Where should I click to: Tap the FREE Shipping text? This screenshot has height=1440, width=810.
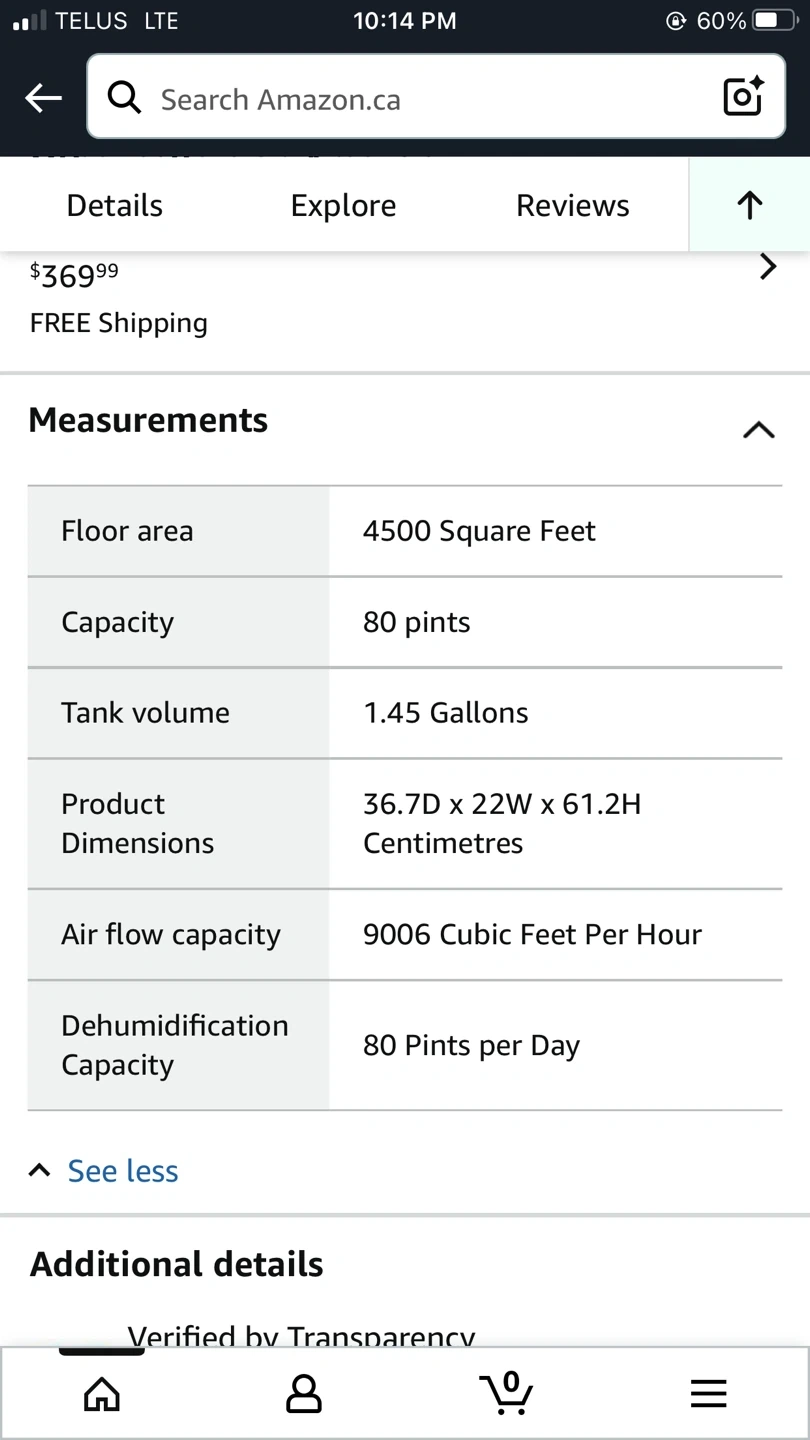pyautogui.click(x=119, y=323)
